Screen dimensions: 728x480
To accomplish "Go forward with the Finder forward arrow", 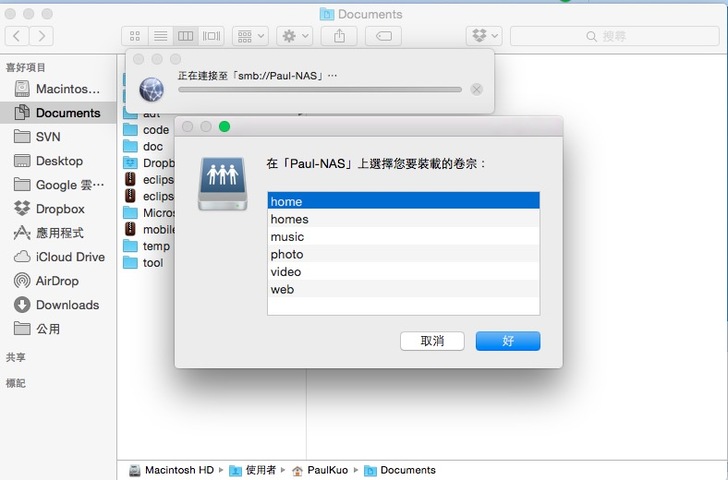I will point(41,36).
